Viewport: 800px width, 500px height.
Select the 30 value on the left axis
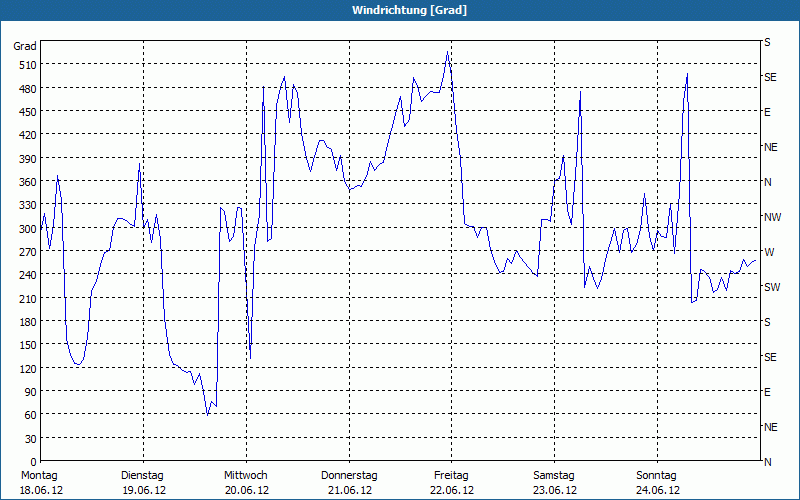pos(31,439)
